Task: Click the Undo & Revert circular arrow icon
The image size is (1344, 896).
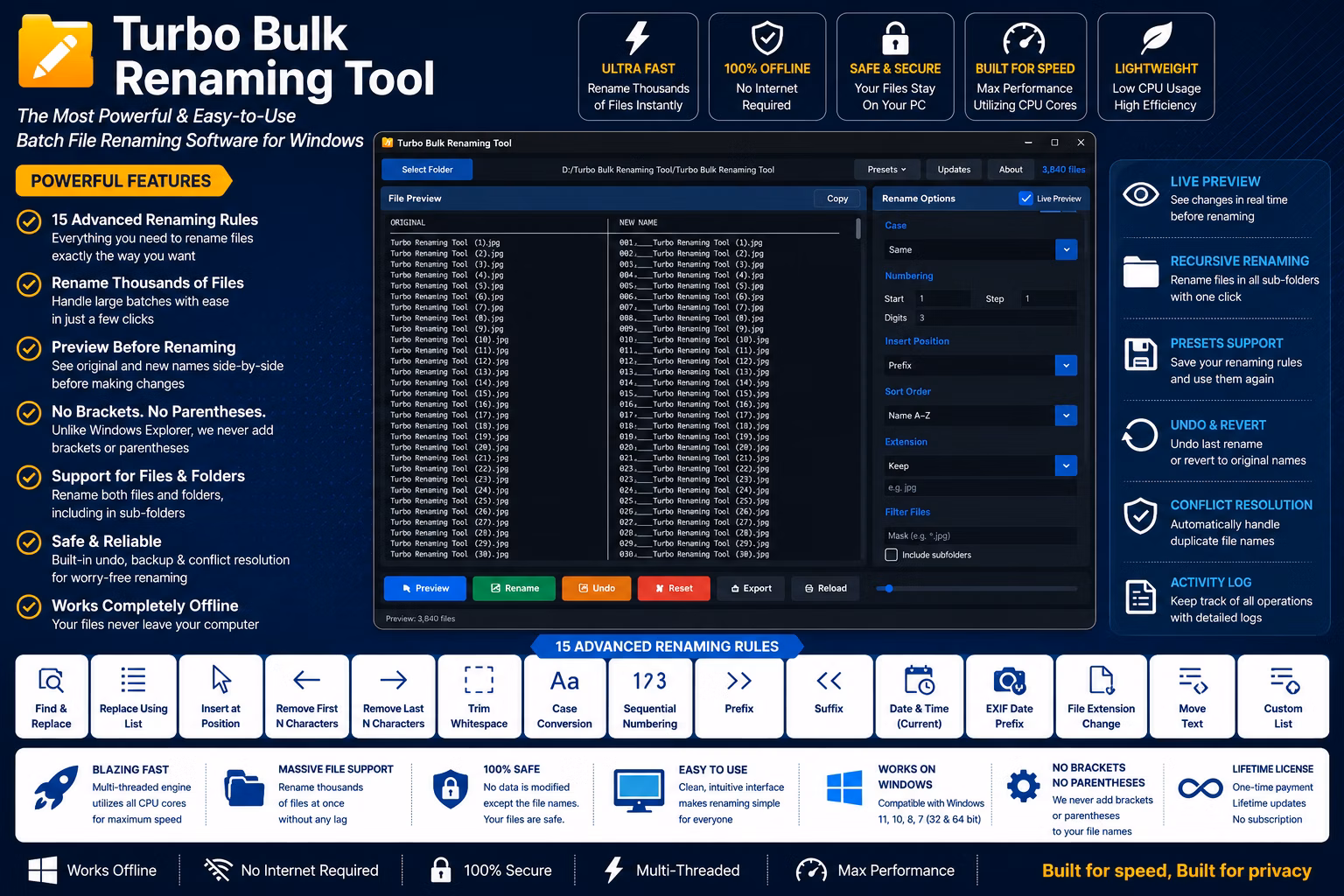Action: pos(1139,435)
